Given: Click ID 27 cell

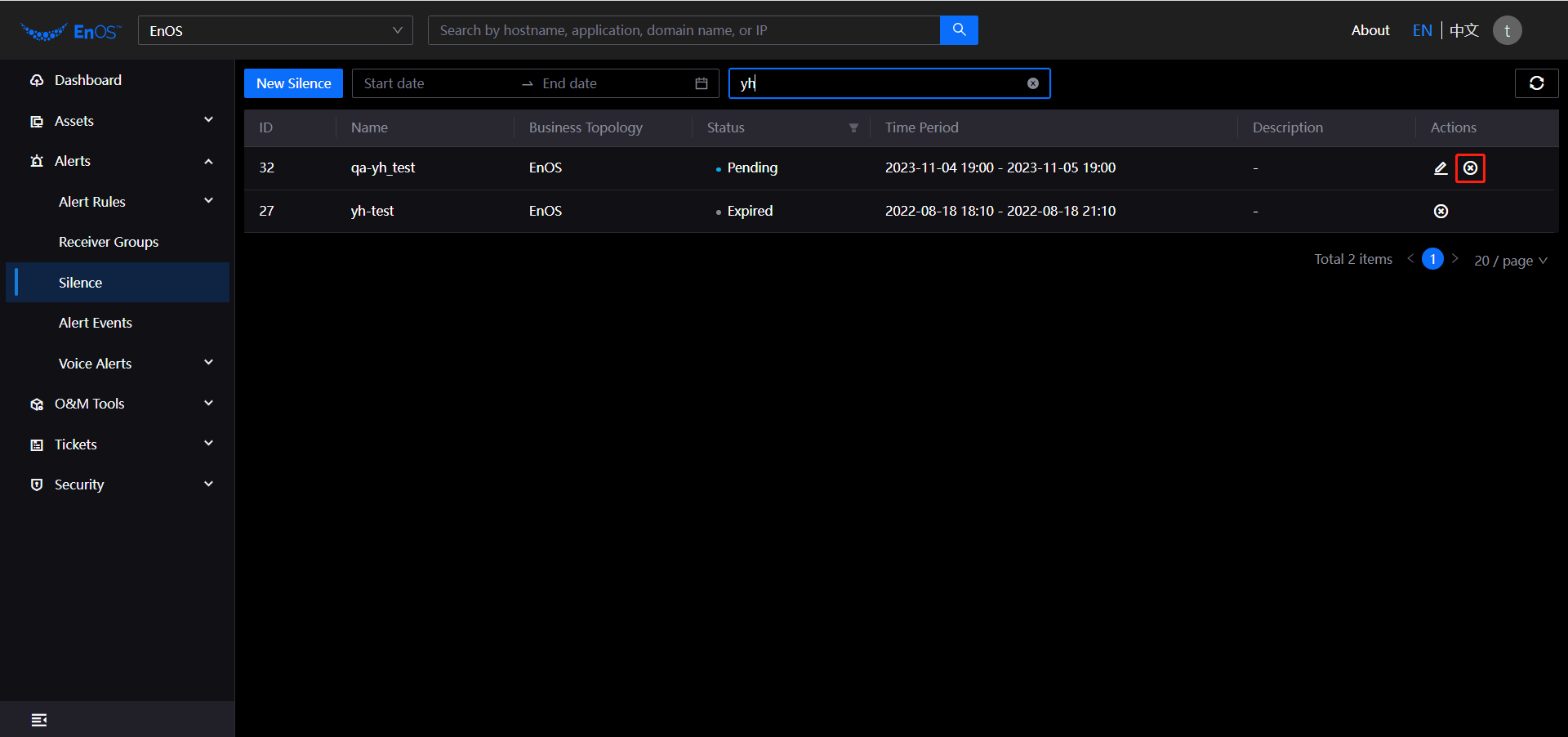Looking at the screenshot, I should (266, 211).
